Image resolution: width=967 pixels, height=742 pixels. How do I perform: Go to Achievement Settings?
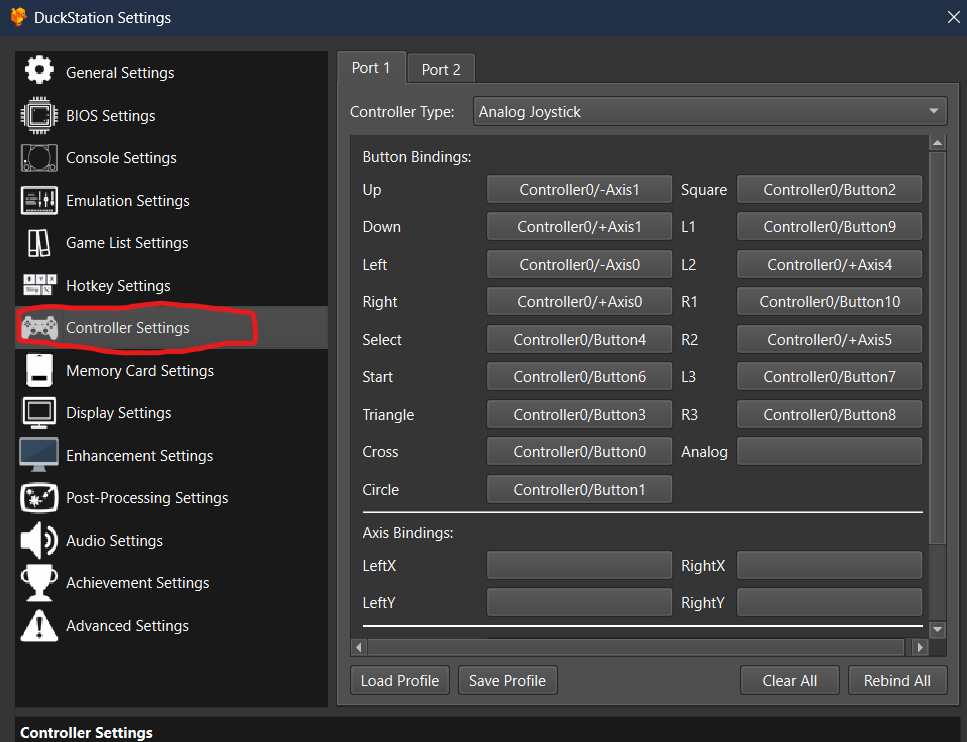[171, 583]
